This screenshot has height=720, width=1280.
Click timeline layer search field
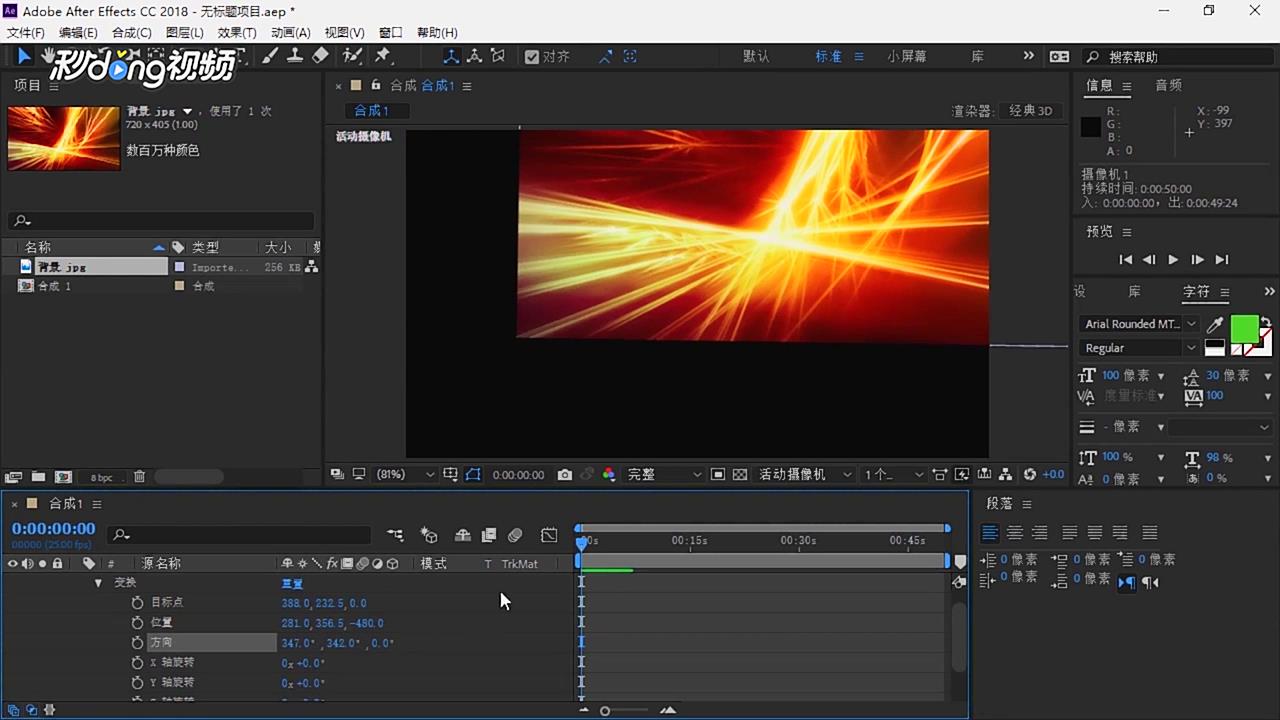(x=241, y=535)
